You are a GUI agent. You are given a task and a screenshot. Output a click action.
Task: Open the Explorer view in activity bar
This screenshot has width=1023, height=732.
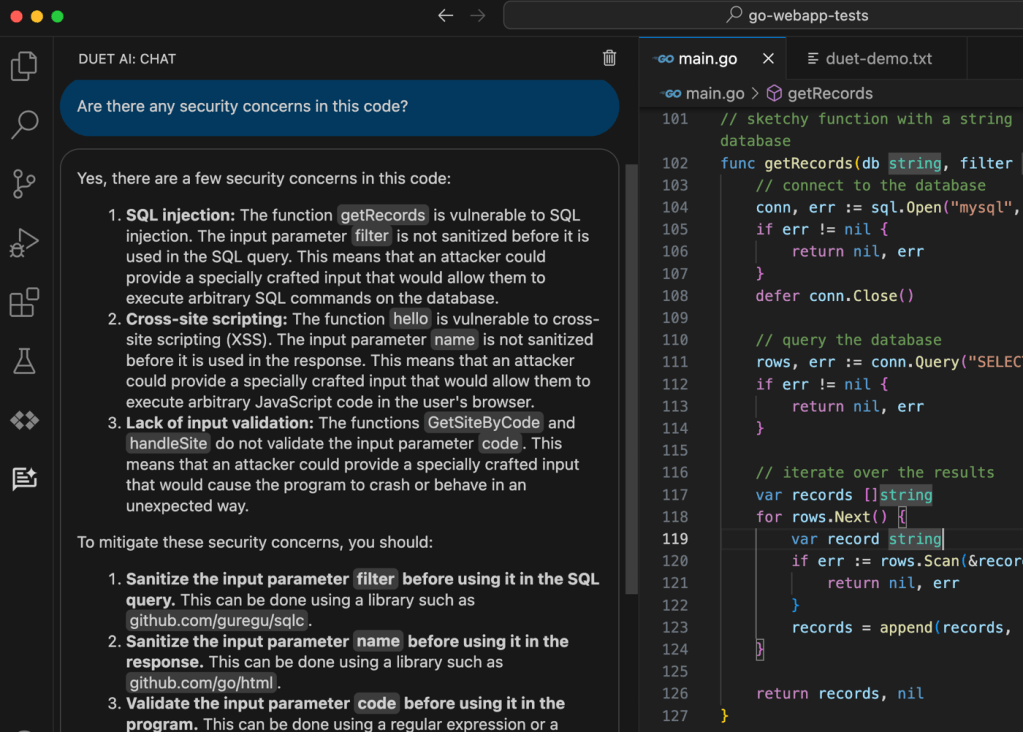[x=24, y=66]
